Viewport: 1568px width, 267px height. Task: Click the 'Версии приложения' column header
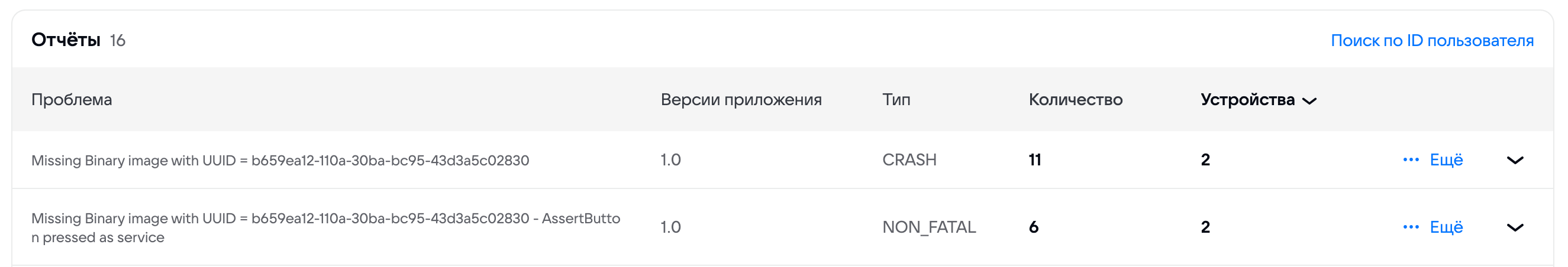(x=741, y=100)
